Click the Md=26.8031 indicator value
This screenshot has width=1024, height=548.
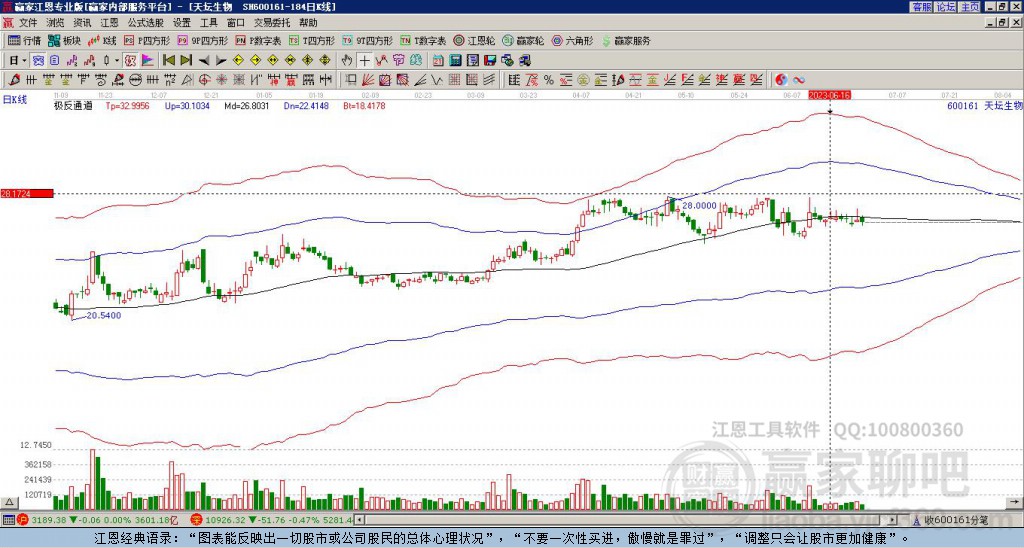click(x=247, y=105)
